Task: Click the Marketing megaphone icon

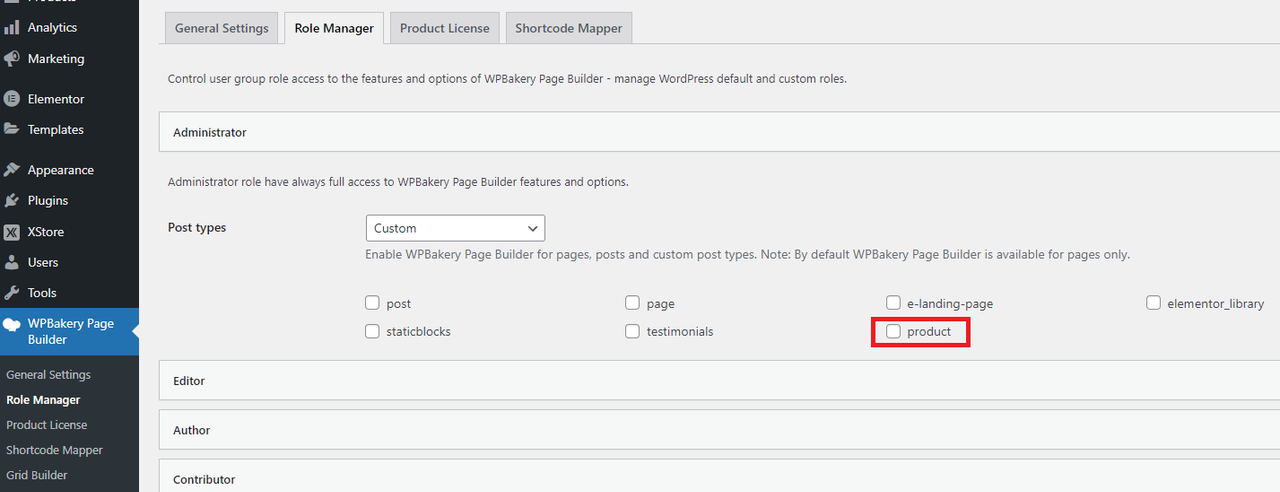Action: [x=12, y=59]
